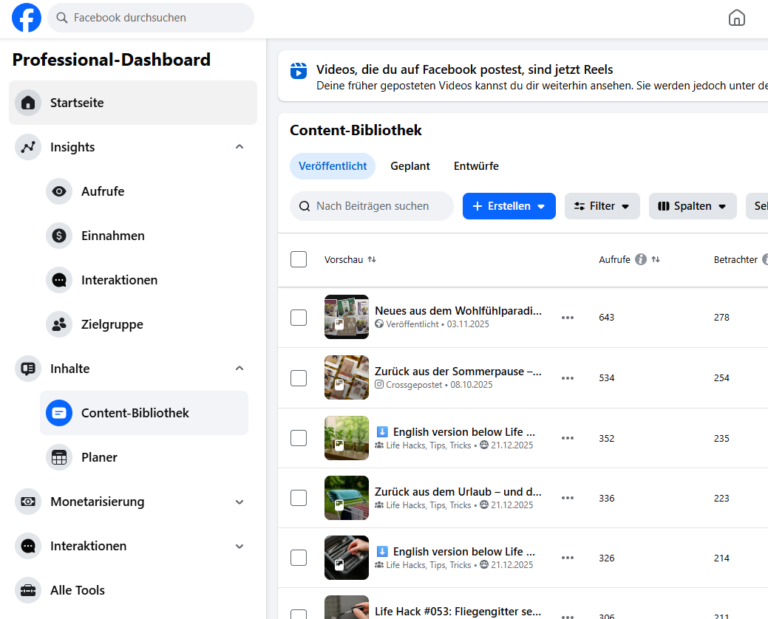This screenshot has width=768, height=619.
Task: Click the 643 Aufrufe value
Action: tap(606, 317)
